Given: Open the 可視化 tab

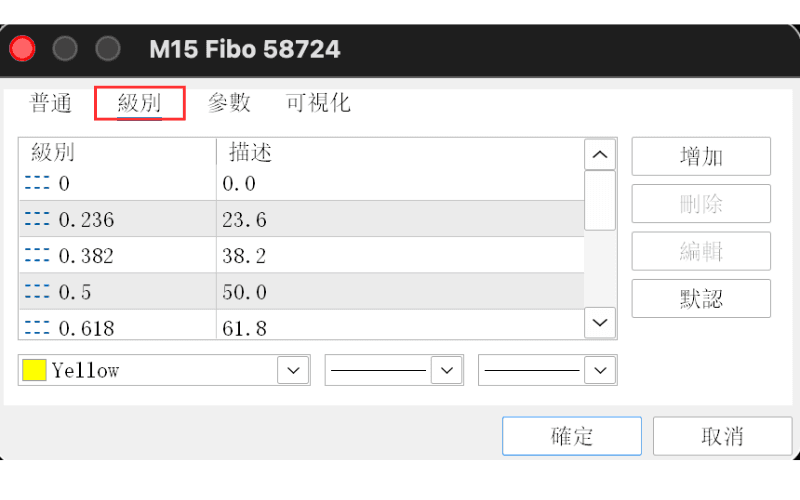Looking at the screenshot, I should pyautogui.click(x=318, y=103).
